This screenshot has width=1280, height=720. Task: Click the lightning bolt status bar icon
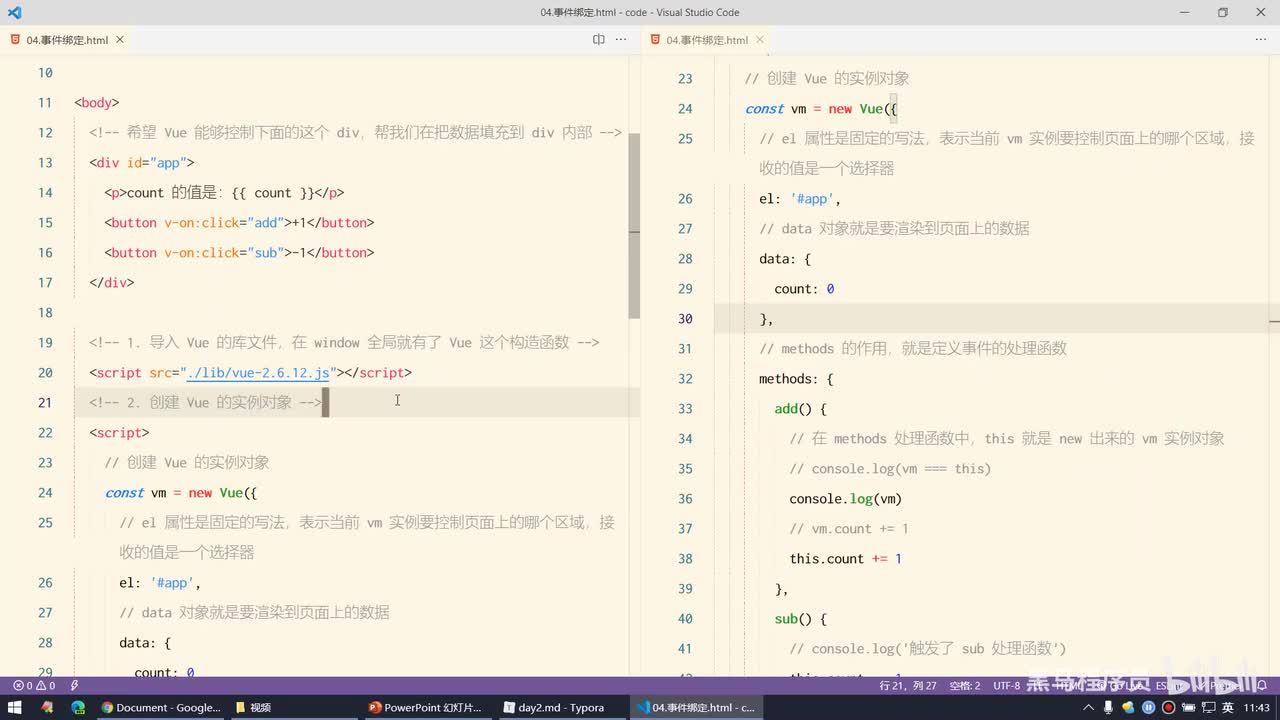(74, 686)
